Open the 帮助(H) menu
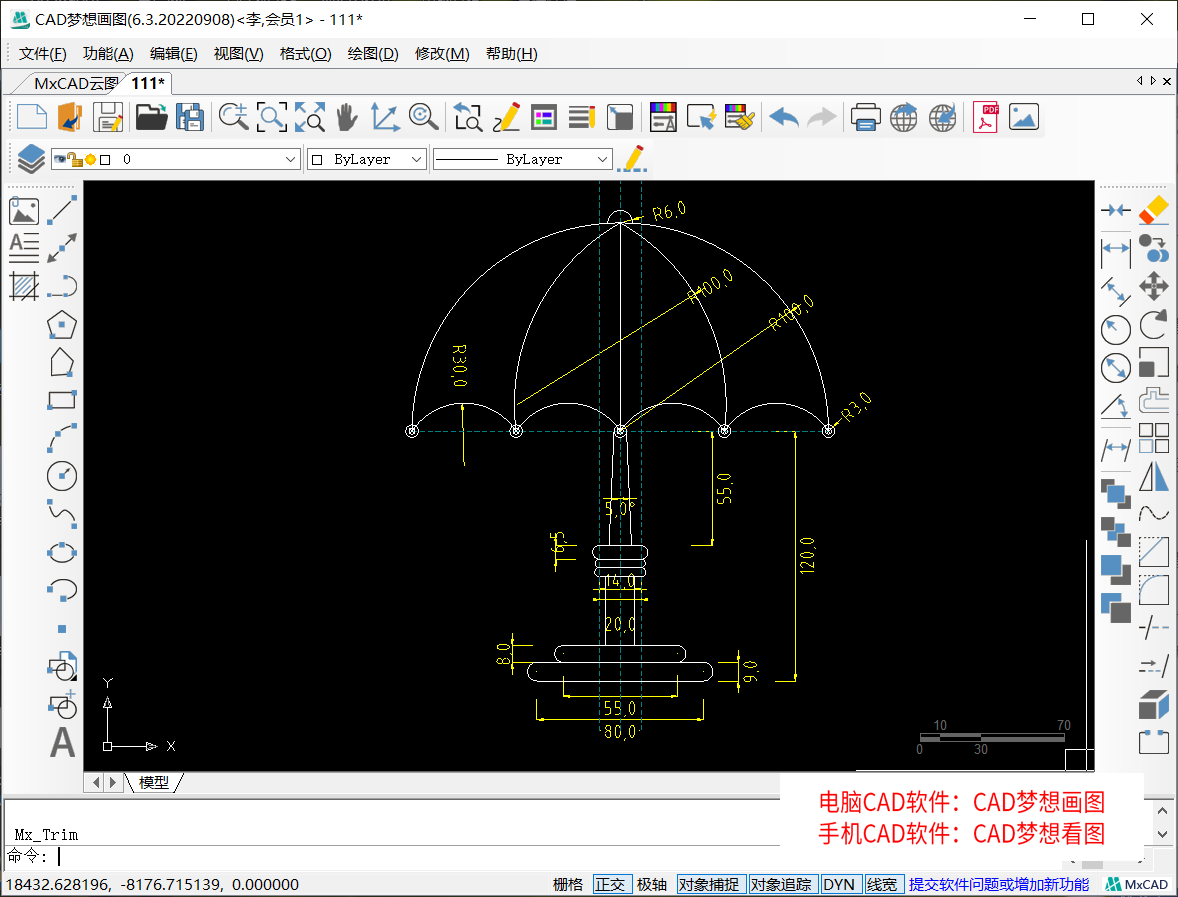This screenshot has height=897, width=1178. [x=512, y=53]
